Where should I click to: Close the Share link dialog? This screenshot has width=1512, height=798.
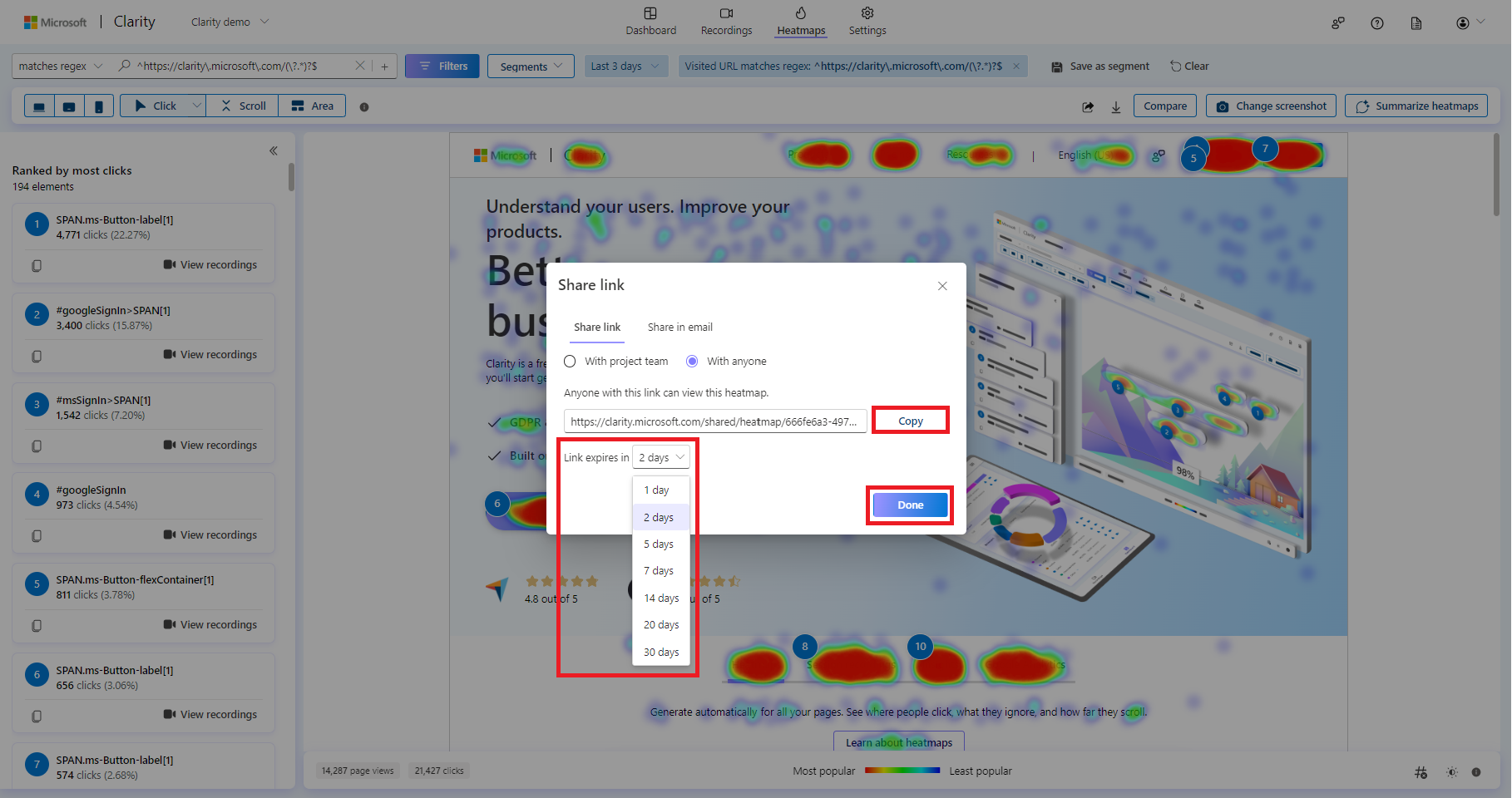click(942, 286)
